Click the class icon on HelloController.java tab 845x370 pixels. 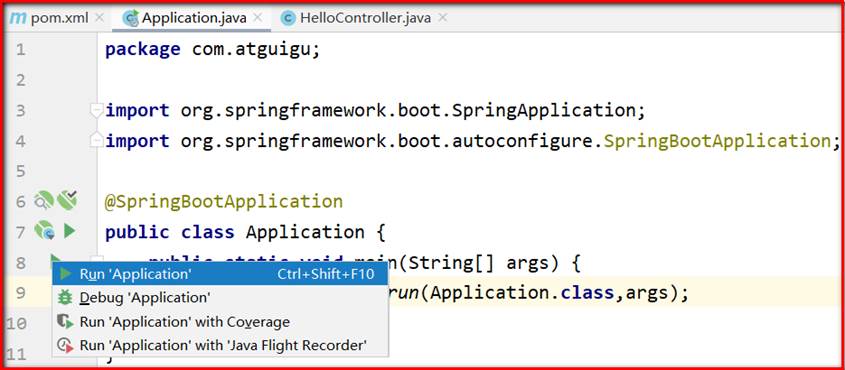pos(288,18)
